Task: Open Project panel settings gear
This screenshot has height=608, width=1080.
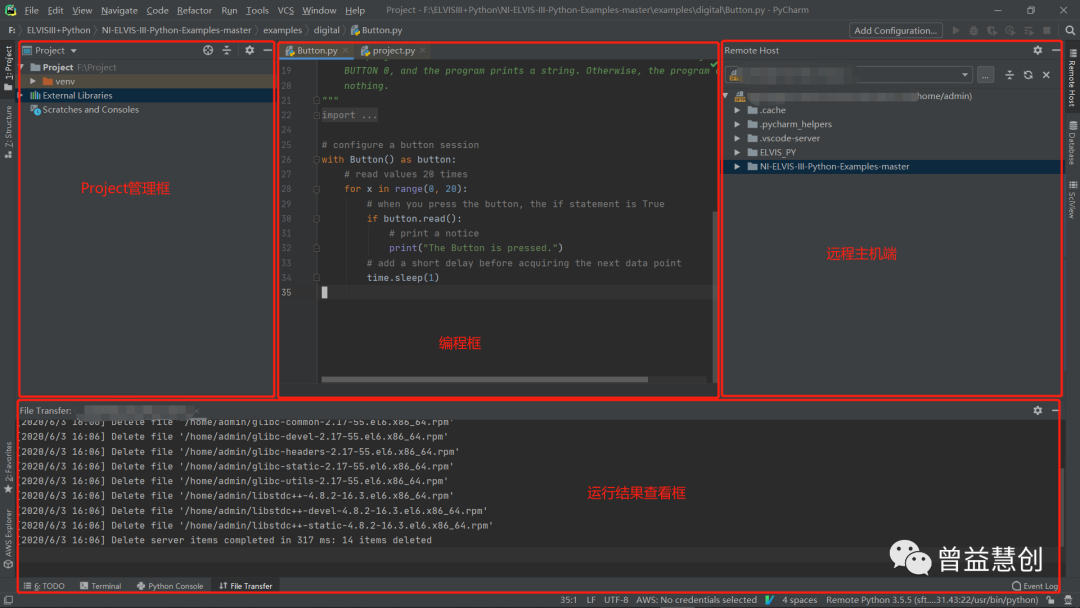Action: point(250,50)
